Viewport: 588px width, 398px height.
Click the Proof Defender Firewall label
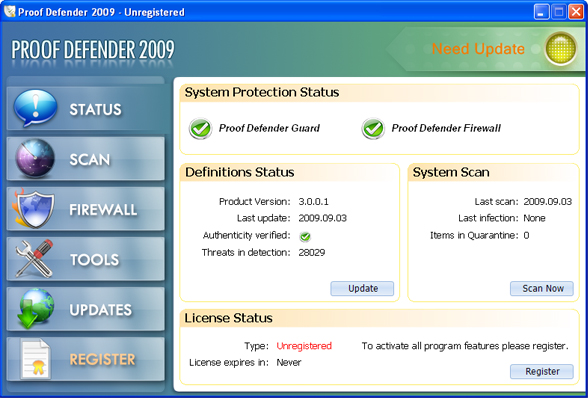click(x=446, y=128)
